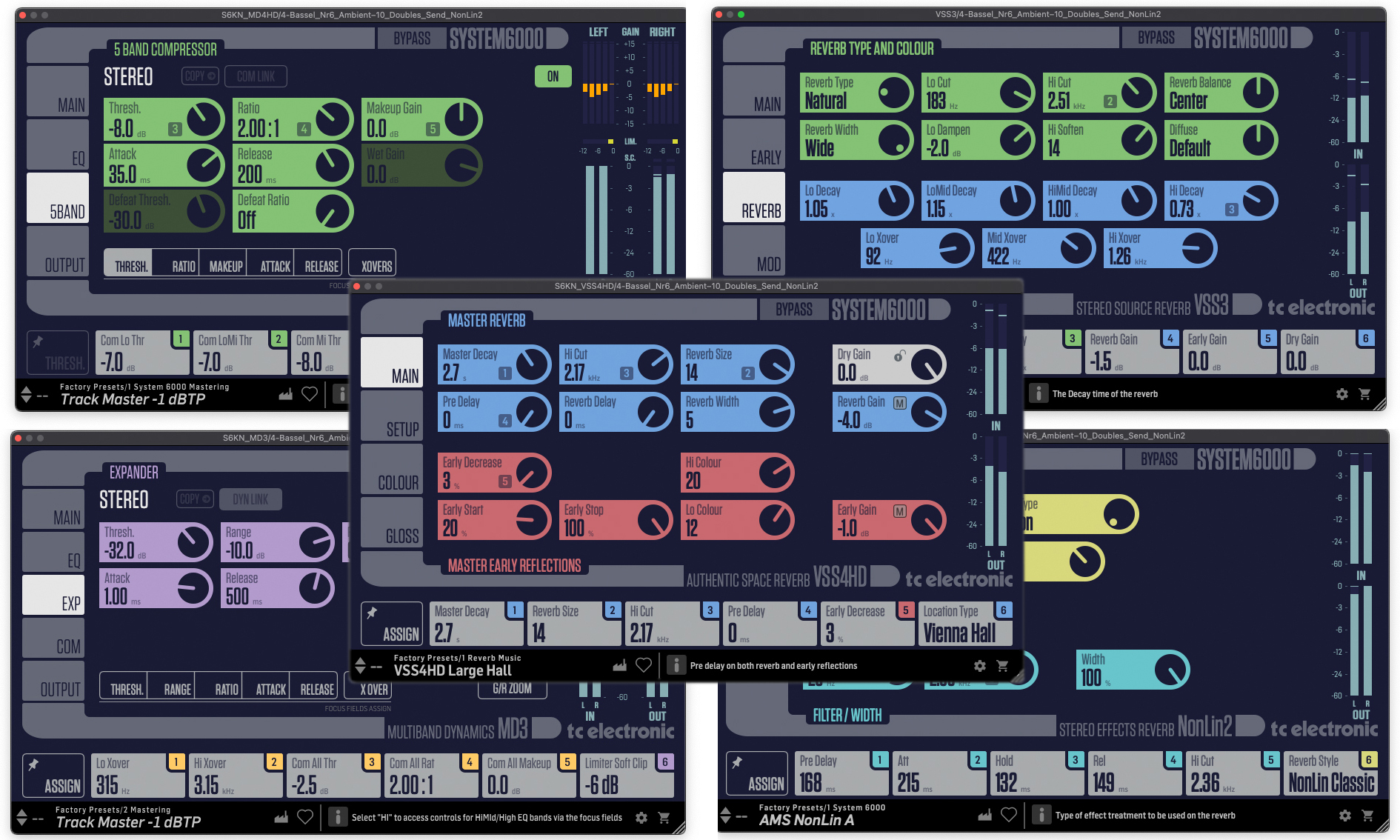This screenshot has width=1400, height=840.
Task: Adjust the Master Decay knob
Action: (532, 364)
